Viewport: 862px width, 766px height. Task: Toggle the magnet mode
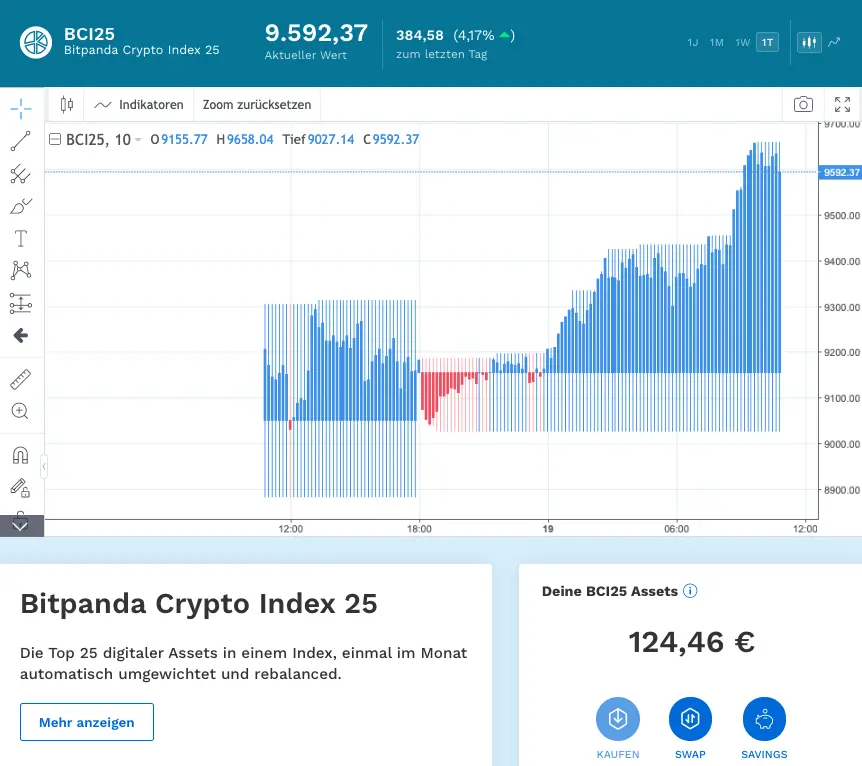tap(21, 455)
